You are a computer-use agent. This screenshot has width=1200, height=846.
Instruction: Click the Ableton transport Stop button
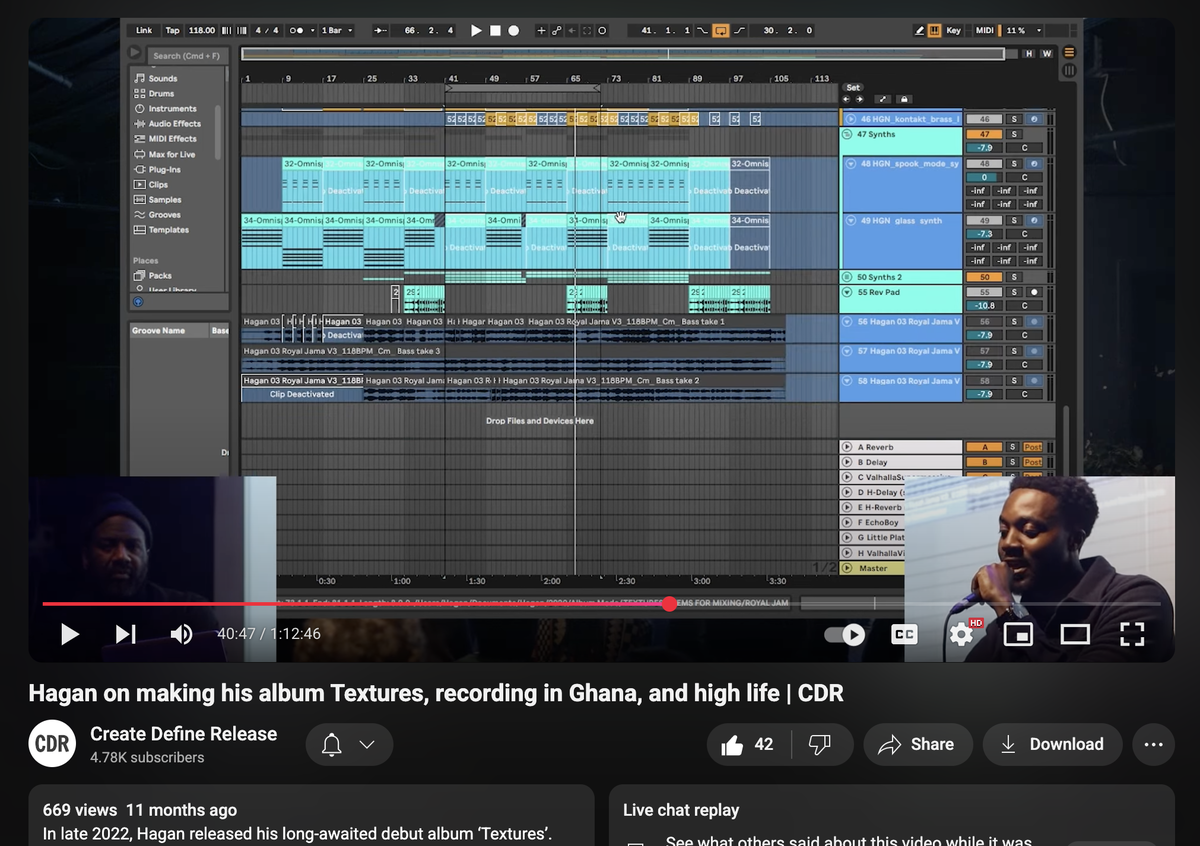495,31
